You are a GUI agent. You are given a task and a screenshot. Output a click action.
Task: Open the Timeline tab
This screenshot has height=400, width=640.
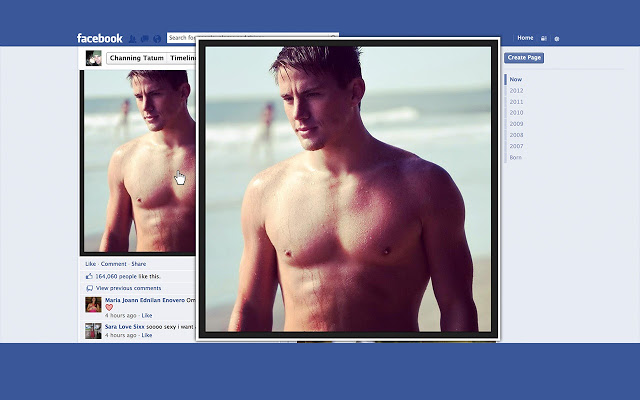[x=182, y=58]
